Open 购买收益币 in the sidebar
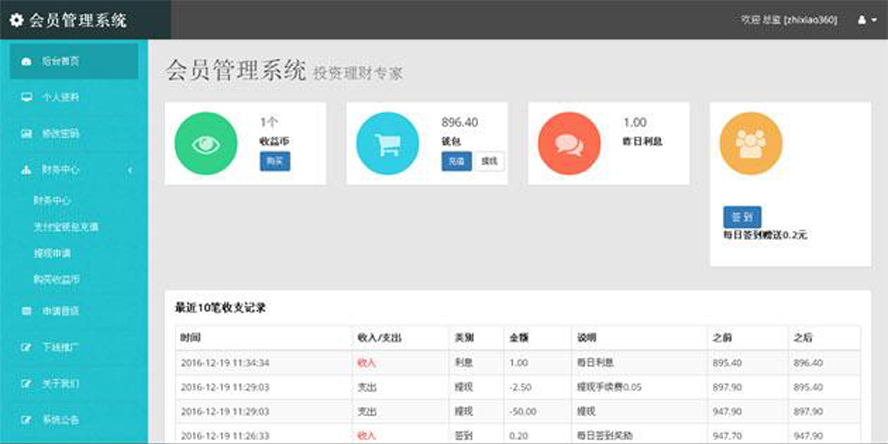 click(x=57, y=279)
